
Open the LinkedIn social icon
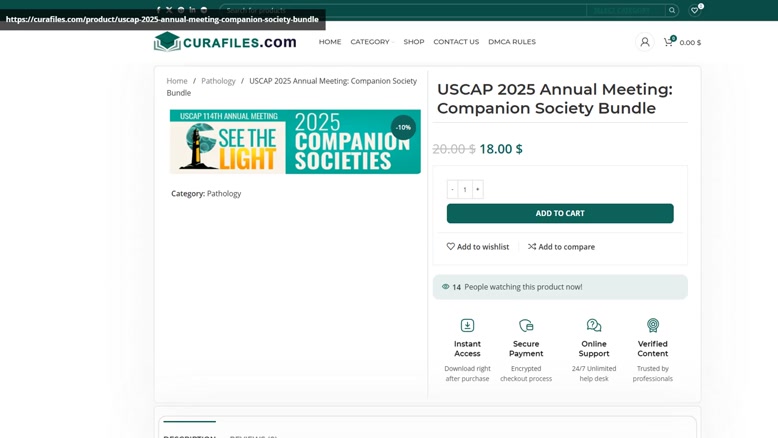point(192,9)
